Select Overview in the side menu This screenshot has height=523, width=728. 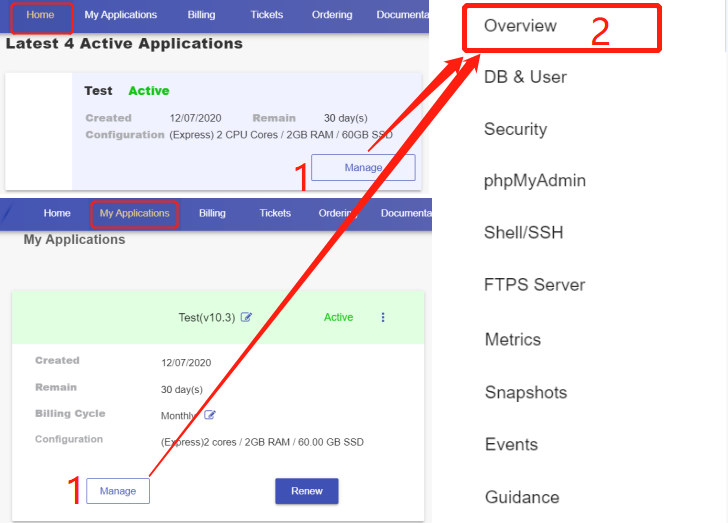click(520, 26)
